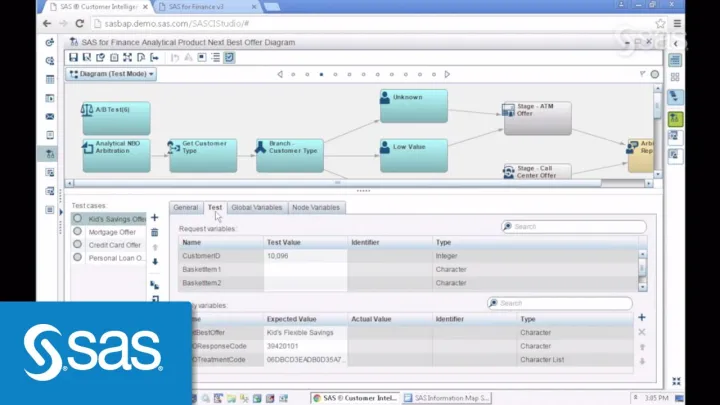Select the Unknown customer node
This screenshot has height=405, width=720.
click(x=414, y=106)
